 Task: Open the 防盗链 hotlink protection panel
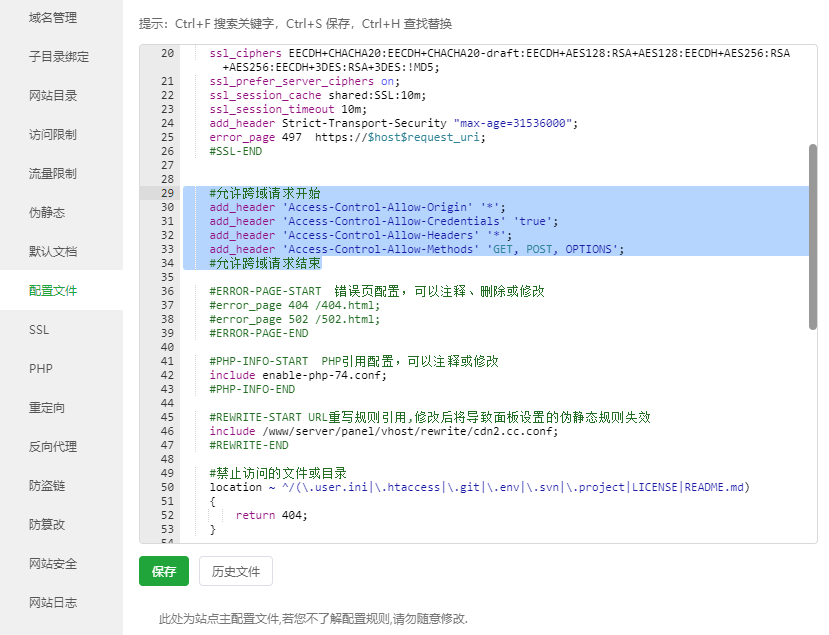tap(46, 485)
